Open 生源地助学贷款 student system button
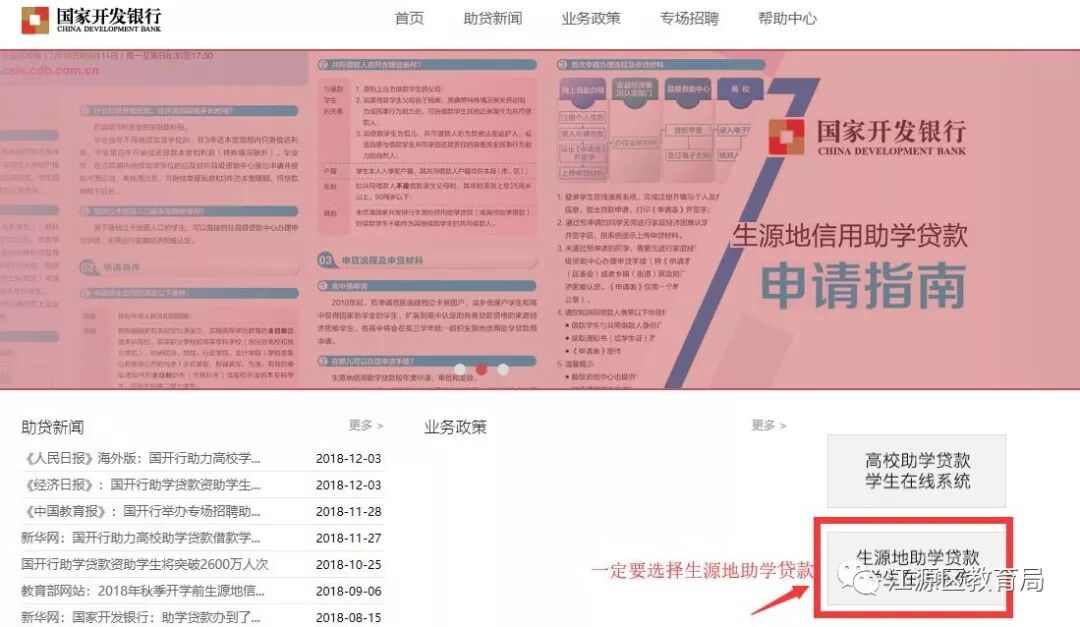 tap(917, 568)
